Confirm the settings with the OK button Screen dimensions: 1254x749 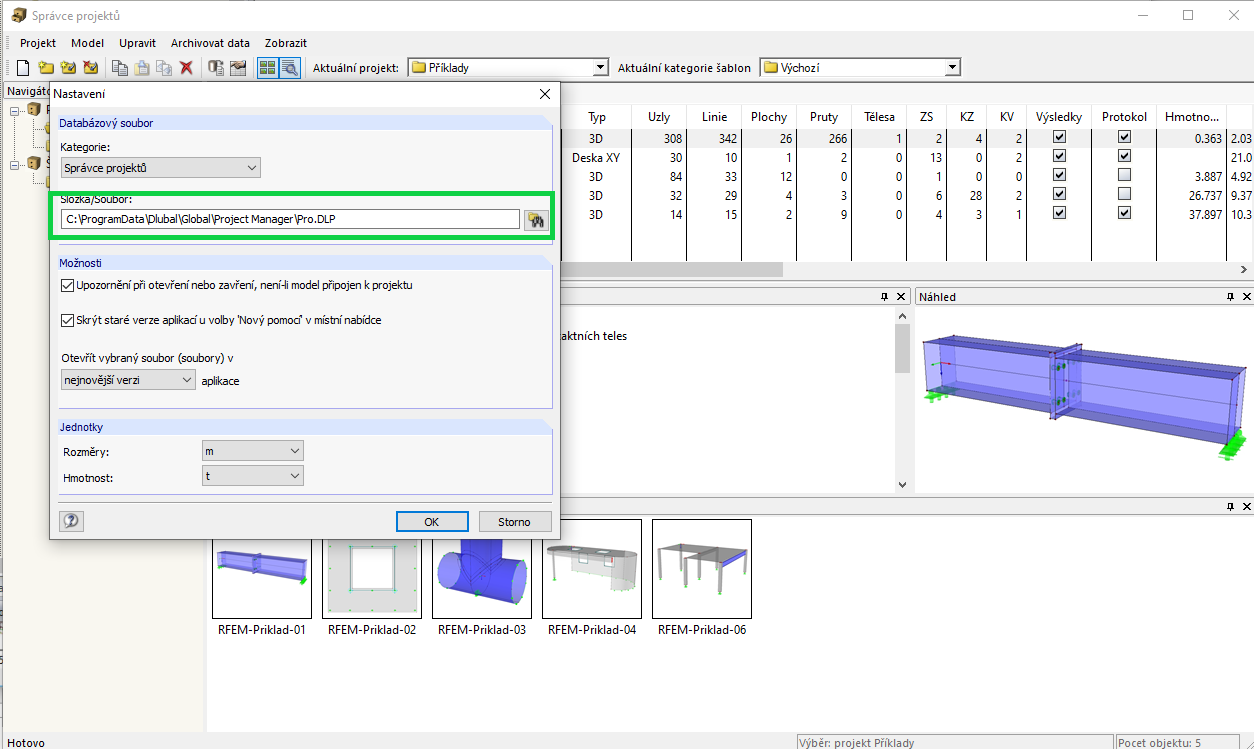click(x=432, y=521)
